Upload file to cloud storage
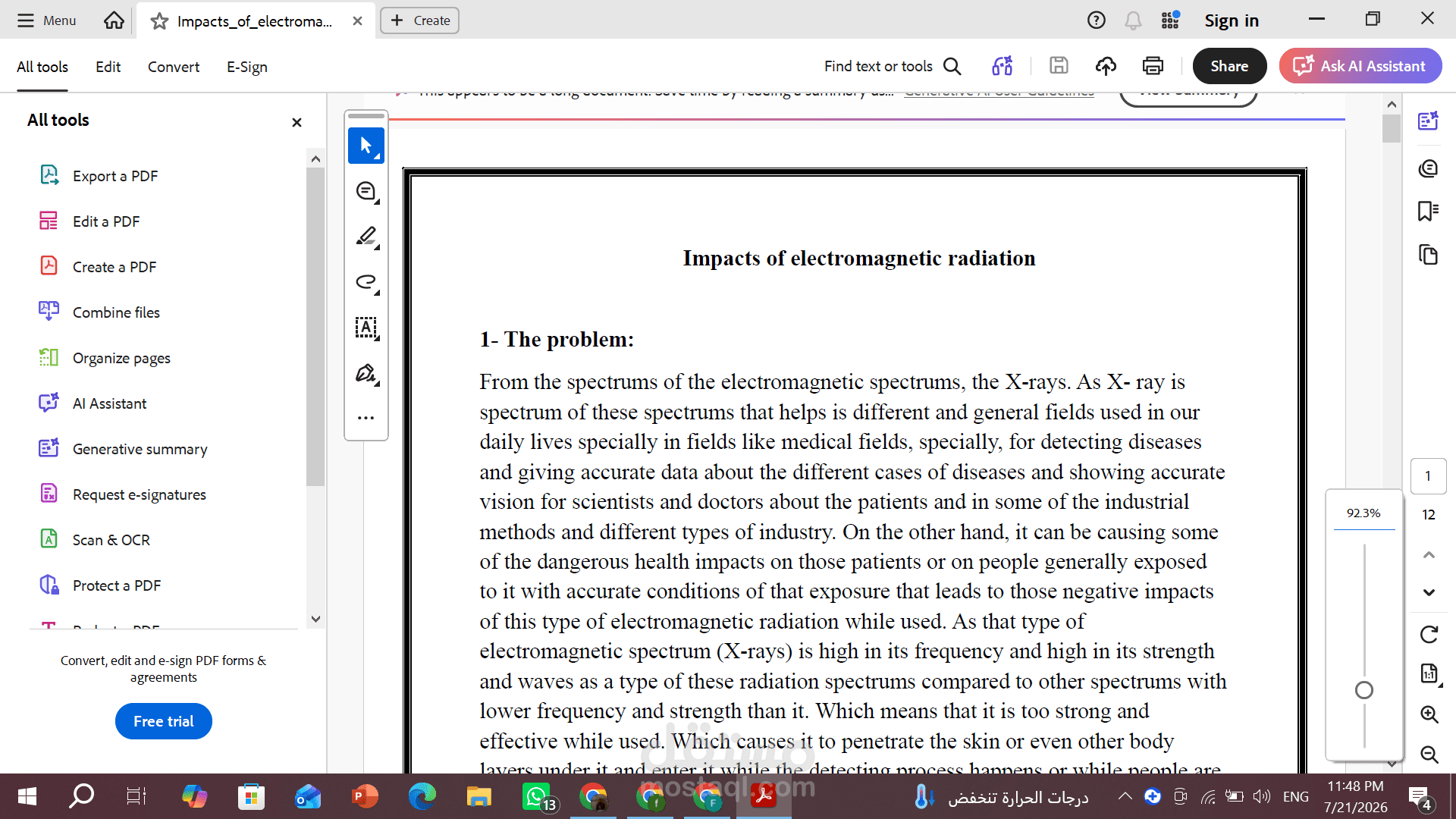 [x=1106, y=66]
